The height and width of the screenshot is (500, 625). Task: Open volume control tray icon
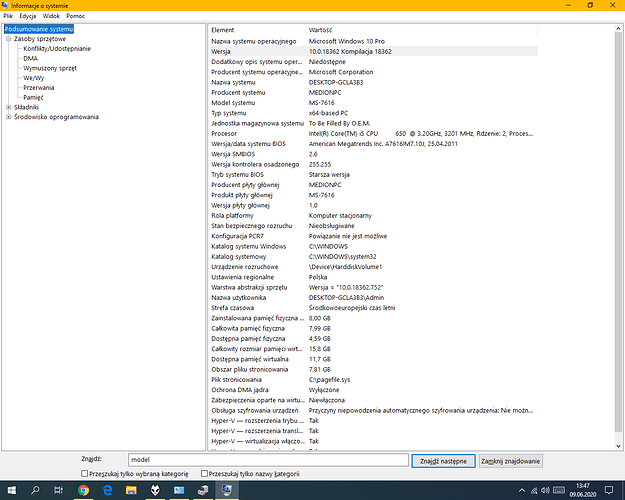pos(545,490)
